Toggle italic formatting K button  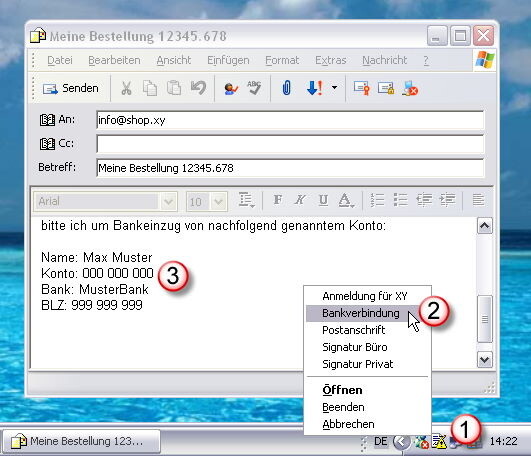pyautogui.click(x=300, y=200)
